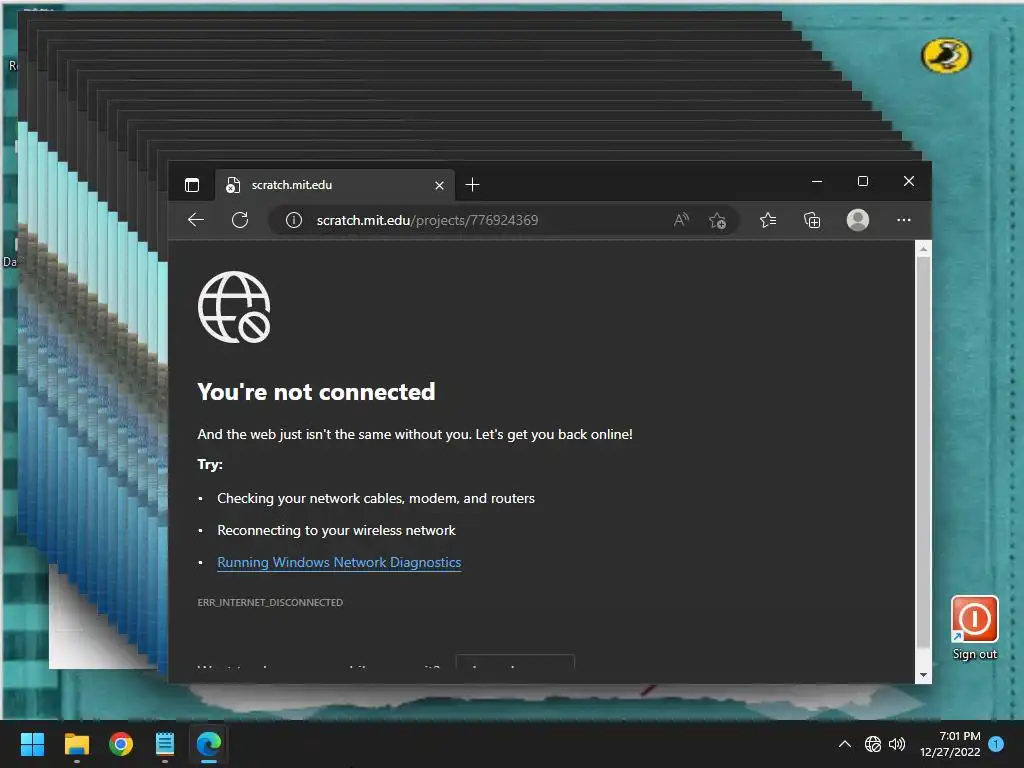Click Running Windows Network Diagnostics link
The width and height of the screenshot is (1024, 768).
(339, 562)
